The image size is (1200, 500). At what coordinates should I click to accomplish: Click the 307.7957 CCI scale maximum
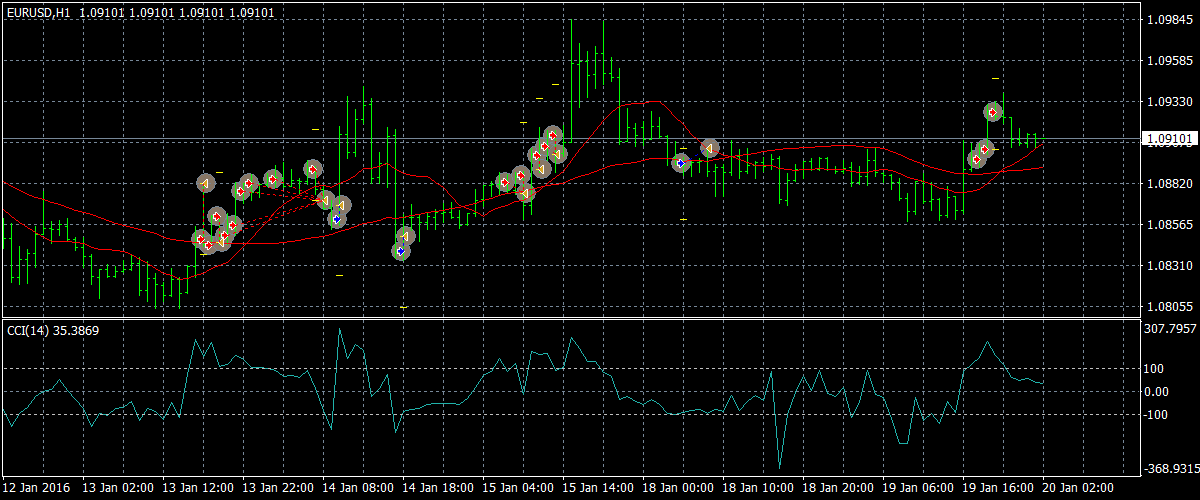(x=1169, y=328)
